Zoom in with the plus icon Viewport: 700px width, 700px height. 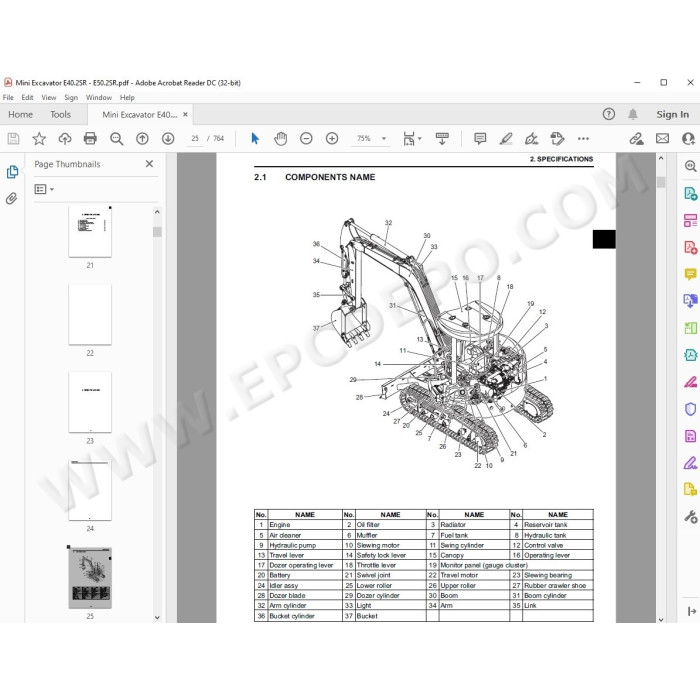[x=332, y=139]
